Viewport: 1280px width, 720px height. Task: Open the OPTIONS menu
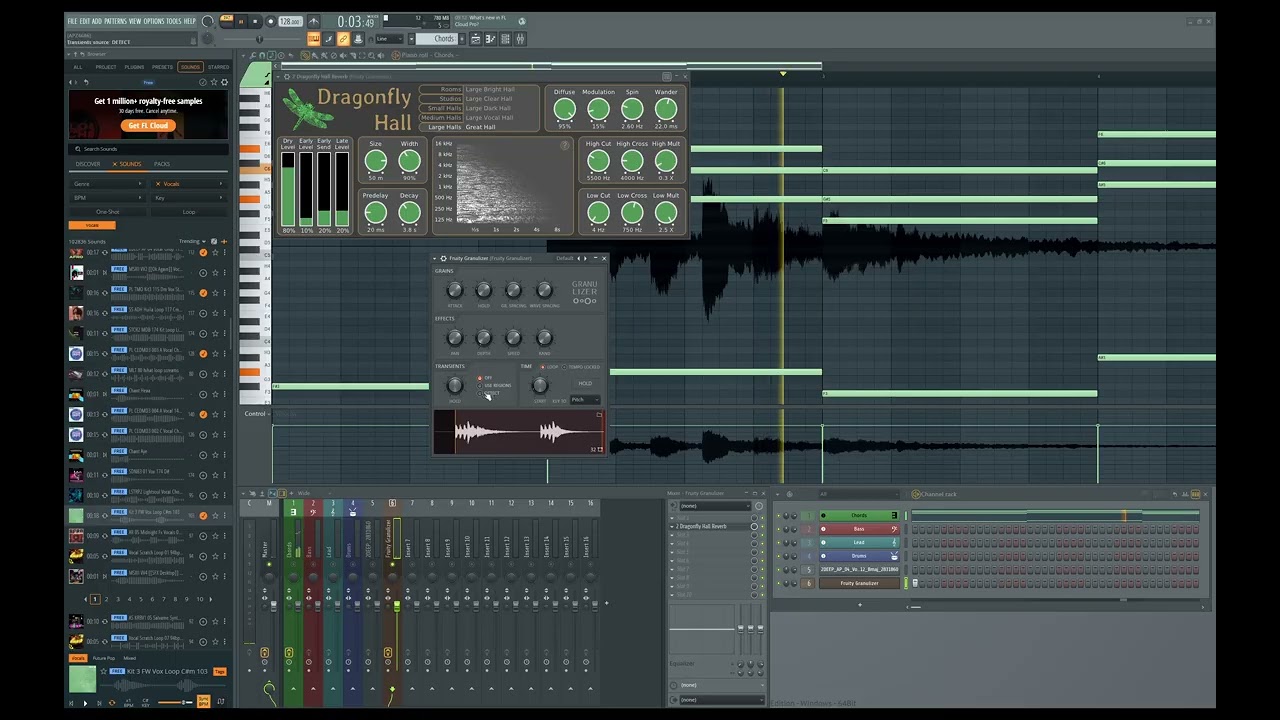pos(154,21)
